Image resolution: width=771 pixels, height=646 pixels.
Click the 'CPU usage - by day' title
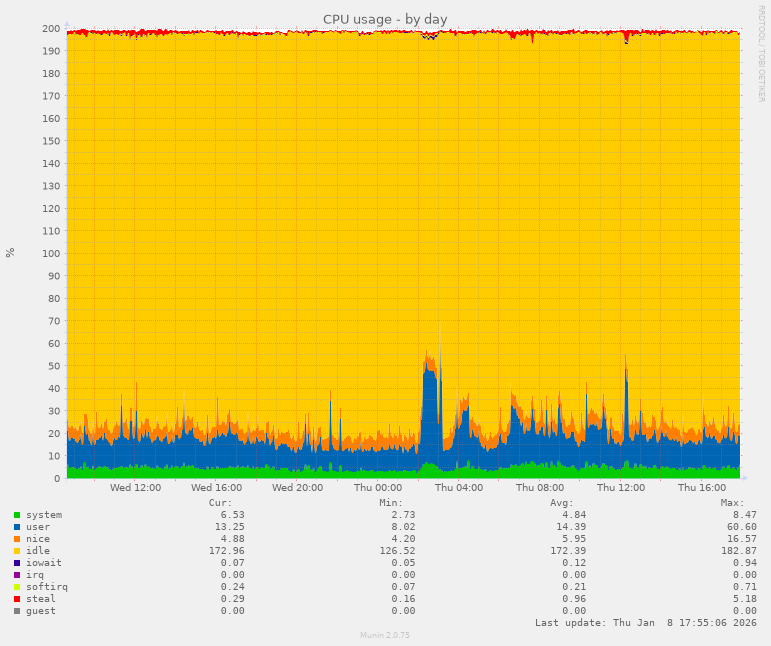pos(385,19)
